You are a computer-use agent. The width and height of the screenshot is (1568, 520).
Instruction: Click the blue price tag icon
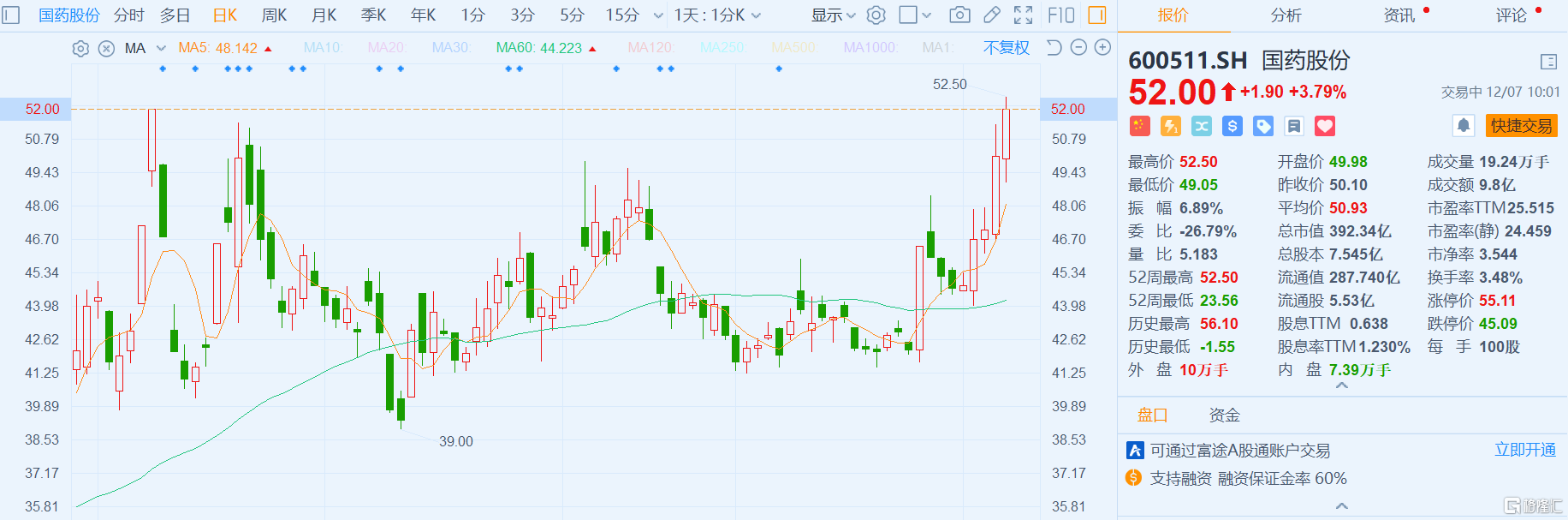click(1263, 127)
